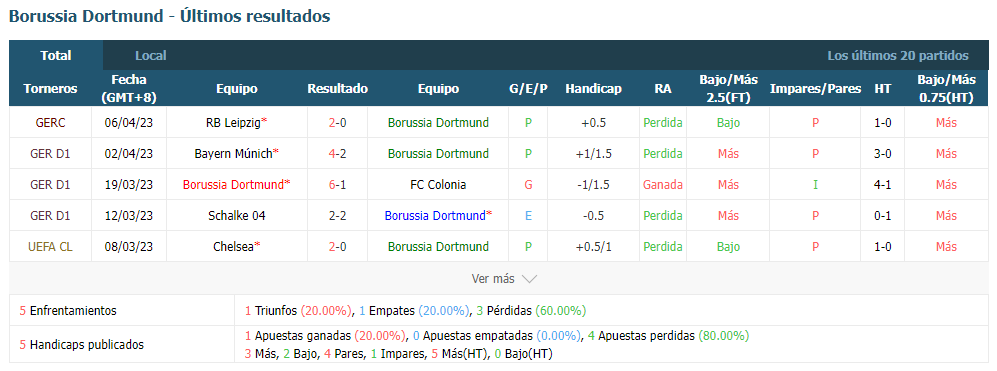Click the Handicap column header
The image size is (997, 371).
[593, 88]
